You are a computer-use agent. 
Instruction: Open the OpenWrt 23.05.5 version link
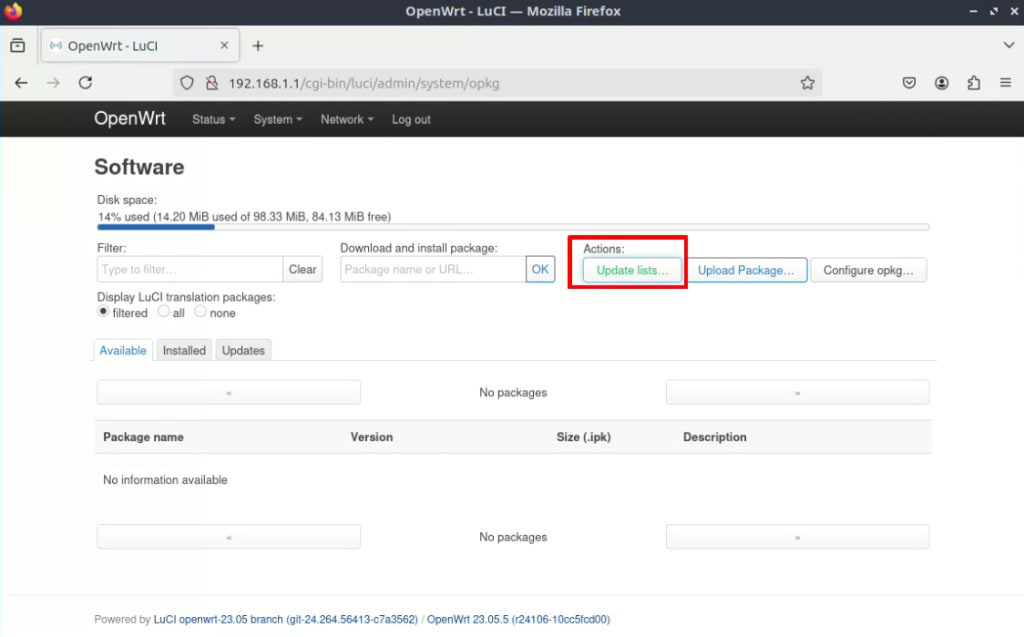pos(519,619)
